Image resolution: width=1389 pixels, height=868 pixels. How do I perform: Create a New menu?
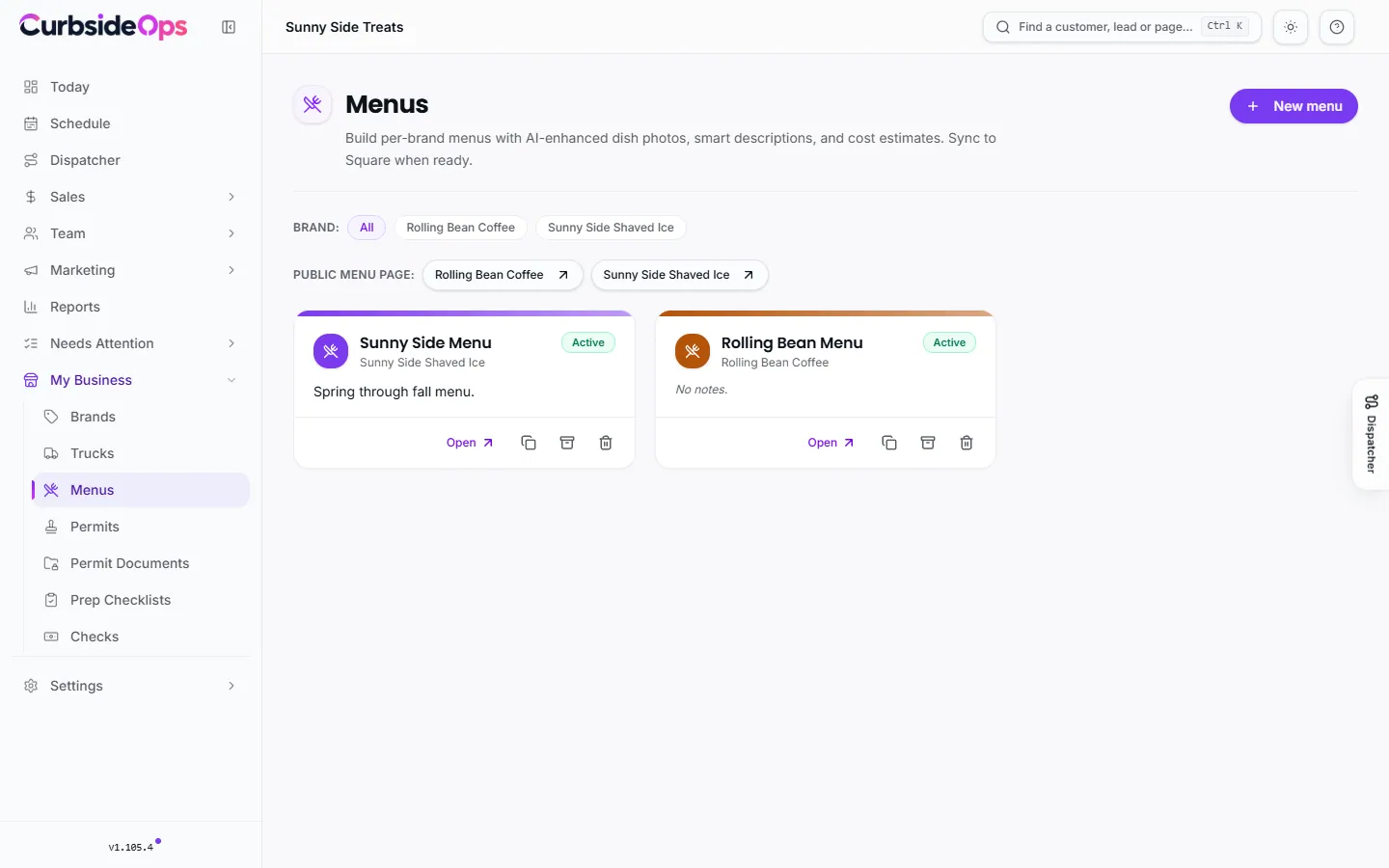pyautogui.click(x=1294, y=106)
